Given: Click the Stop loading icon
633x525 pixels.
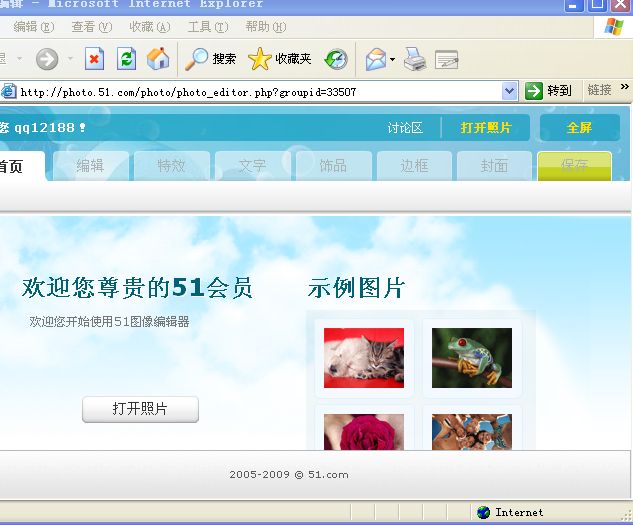Looking at the screenshot, I should click(x=94, y=59).
